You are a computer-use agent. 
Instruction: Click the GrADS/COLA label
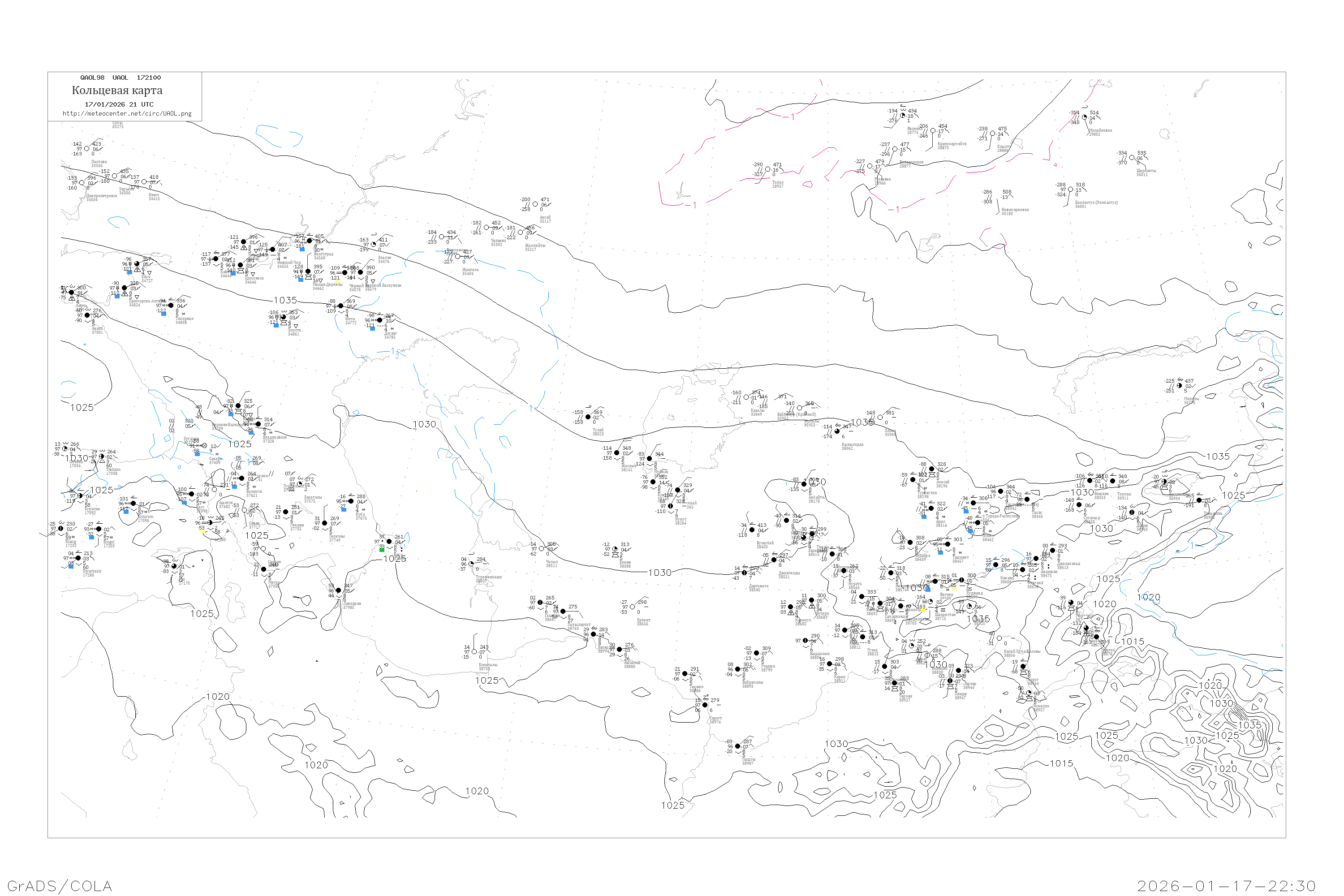coord(60,885)
